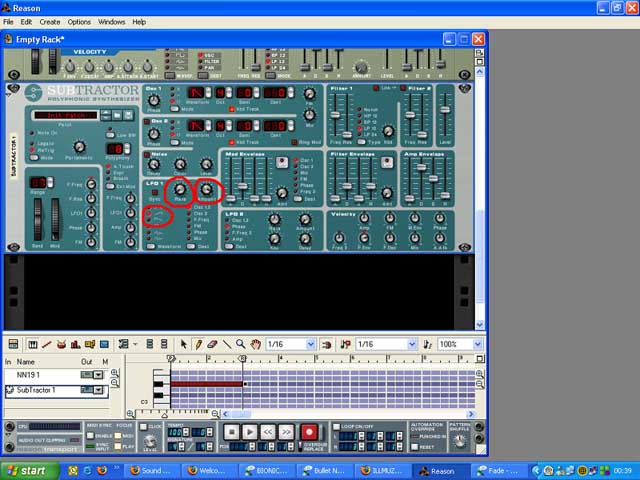
Task: Step Osc 2 octave value
Action: 229,125
